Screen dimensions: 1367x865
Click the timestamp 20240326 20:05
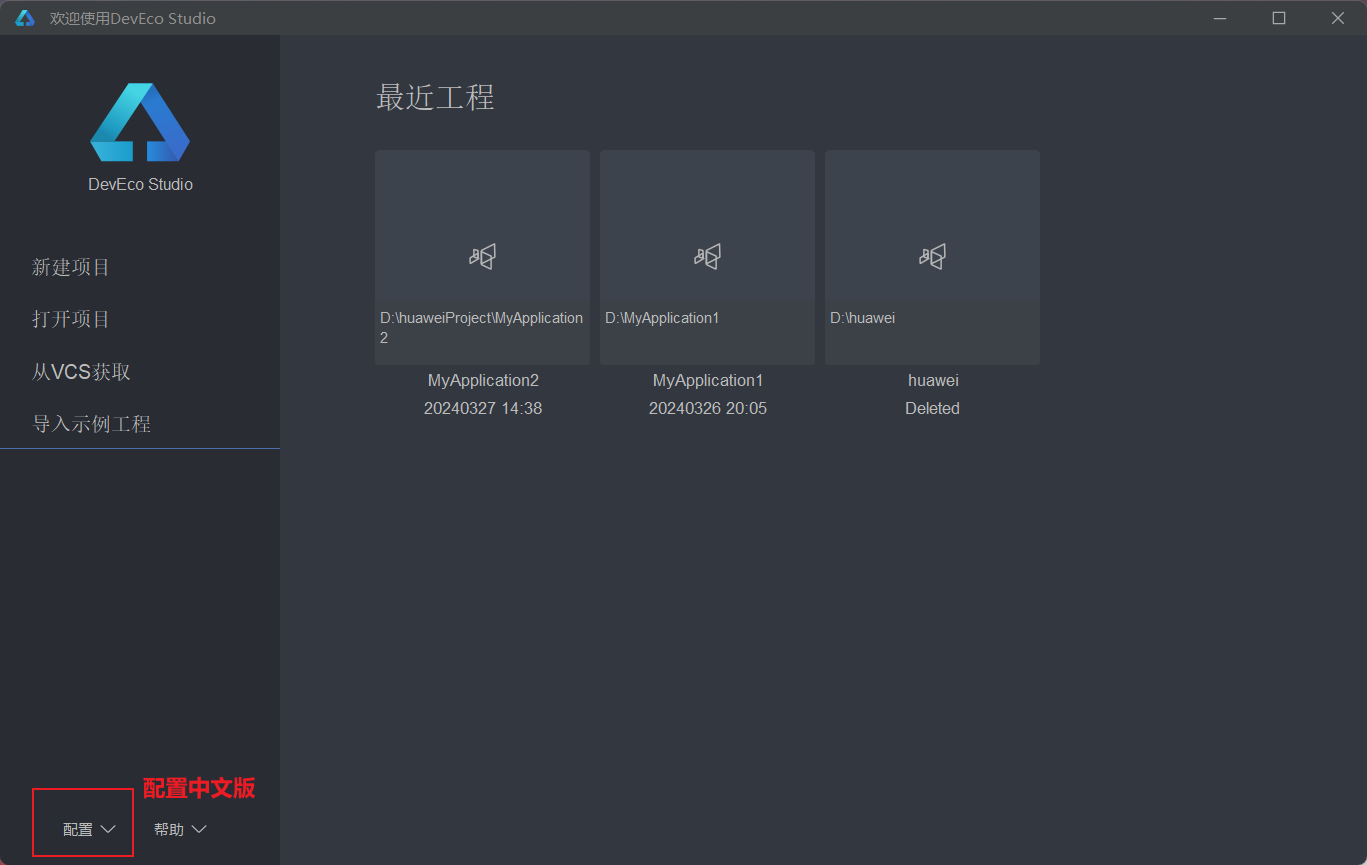coord(708,408)
